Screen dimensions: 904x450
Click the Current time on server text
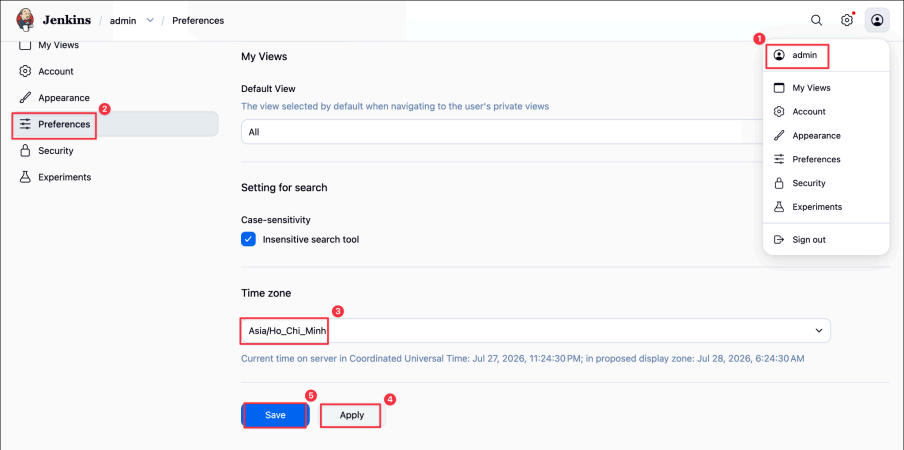522,358
